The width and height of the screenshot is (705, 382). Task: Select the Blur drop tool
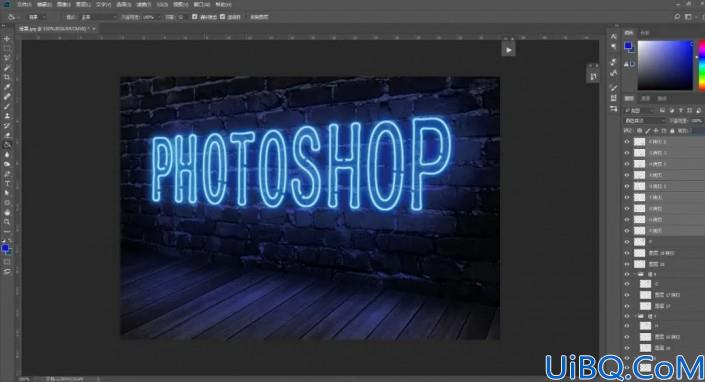[7, 155]
